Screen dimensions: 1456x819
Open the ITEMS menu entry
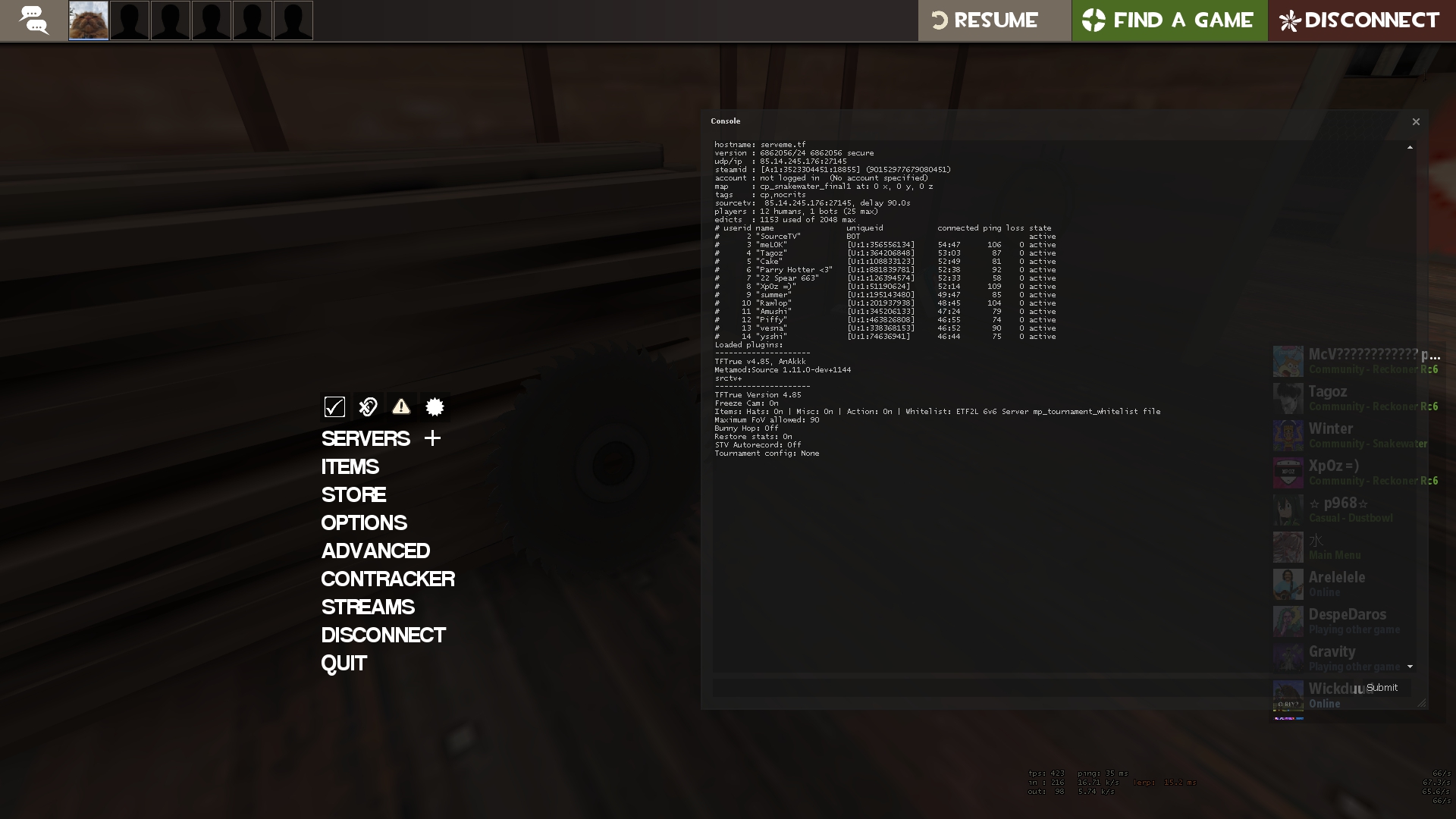tap(350, 467)
